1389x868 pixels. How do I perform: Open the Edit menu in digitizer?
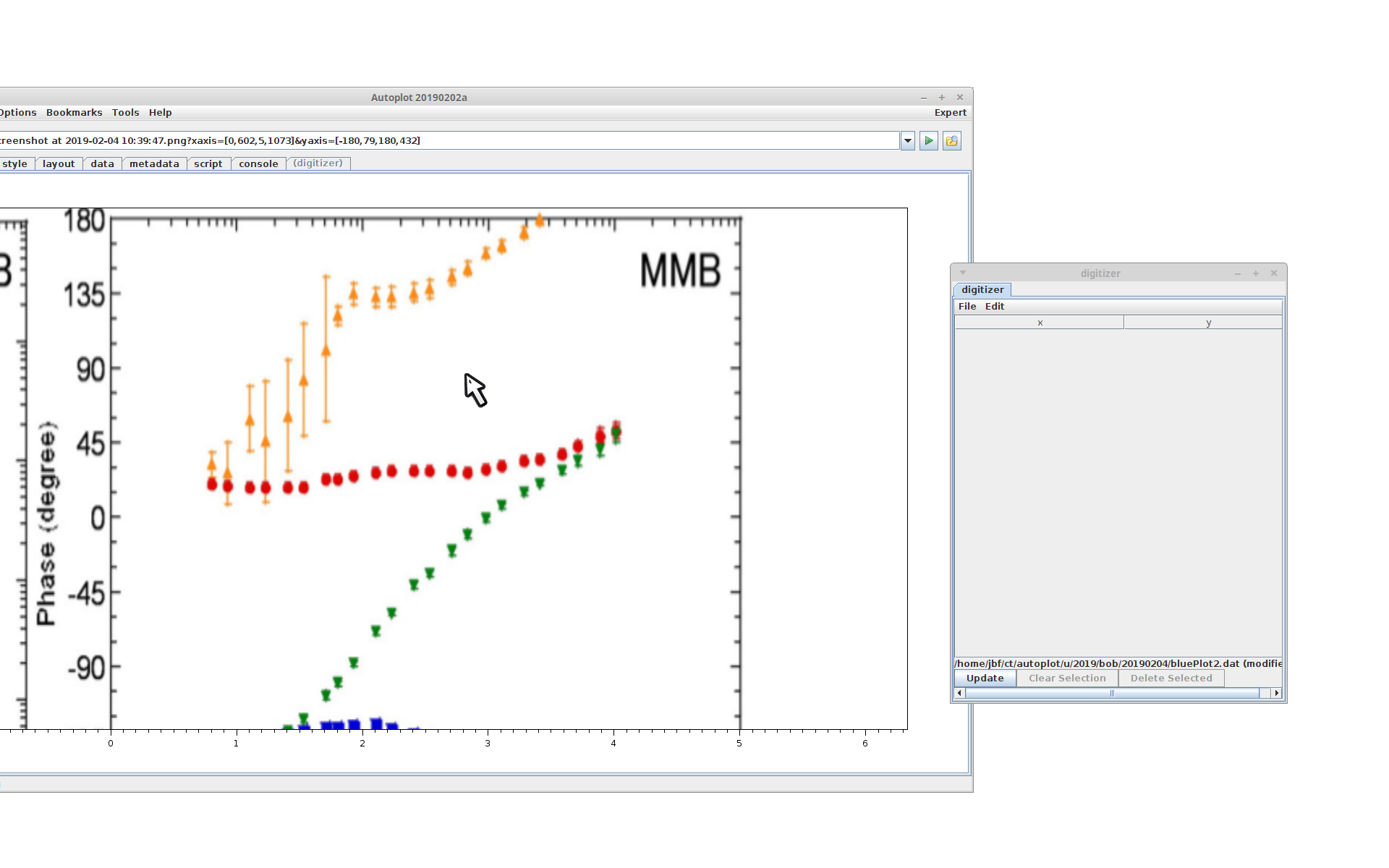995,307
